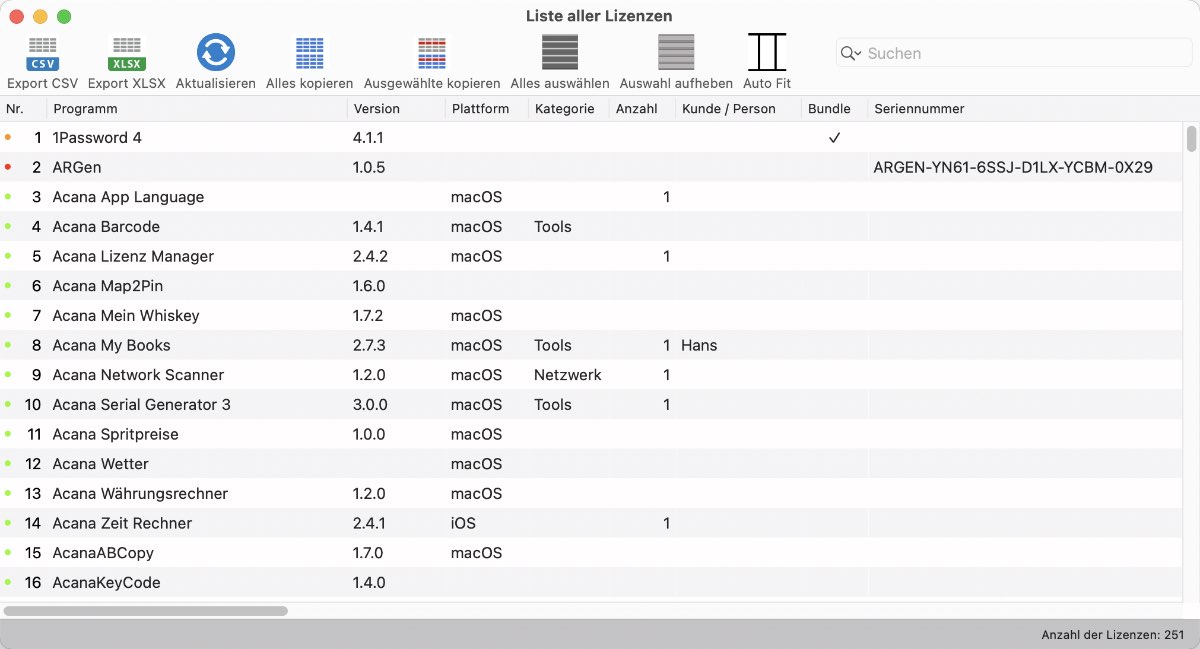The height and width of the screenshot is (649, 1200).
Task: Refresh list with Aktualisieren icon
Action: tap(215, 52)
